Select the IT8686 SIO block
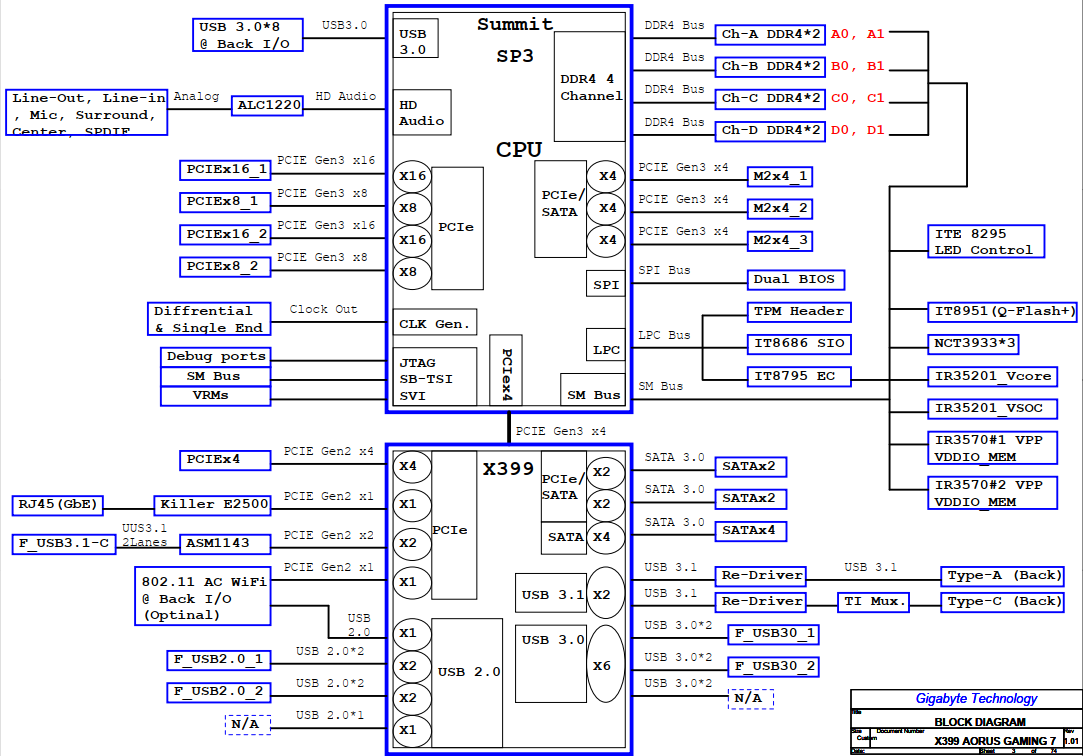The width and height of the screenshot is (1083, 756). [798, 344]
